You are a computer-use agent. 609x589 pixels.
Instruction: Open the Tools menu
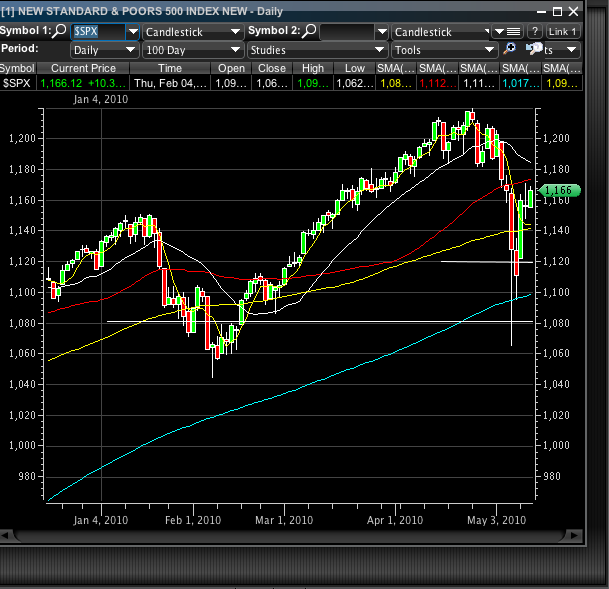point(444,50)
